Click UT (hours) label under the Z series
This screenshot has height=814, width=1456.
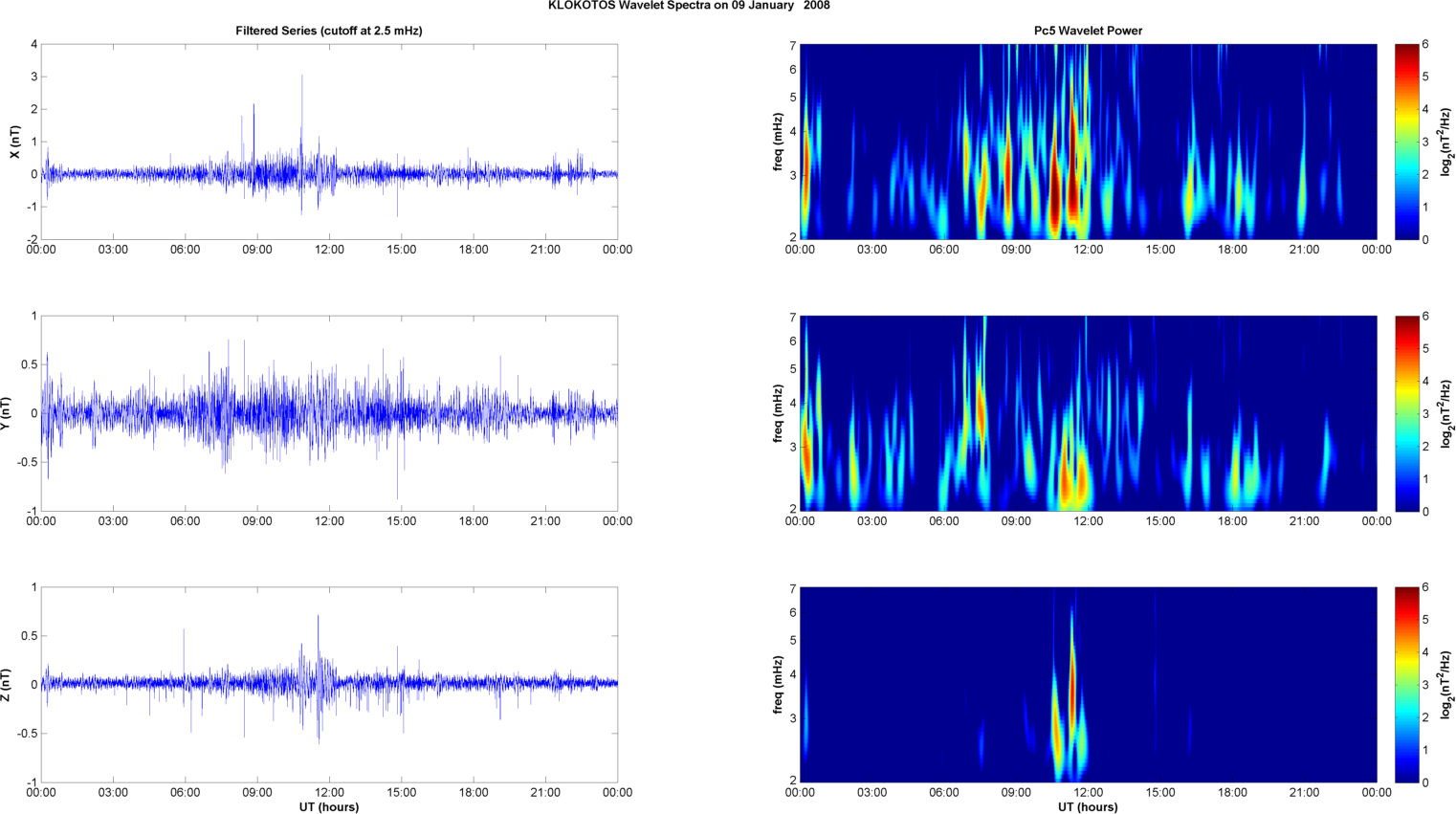[329, 806]
